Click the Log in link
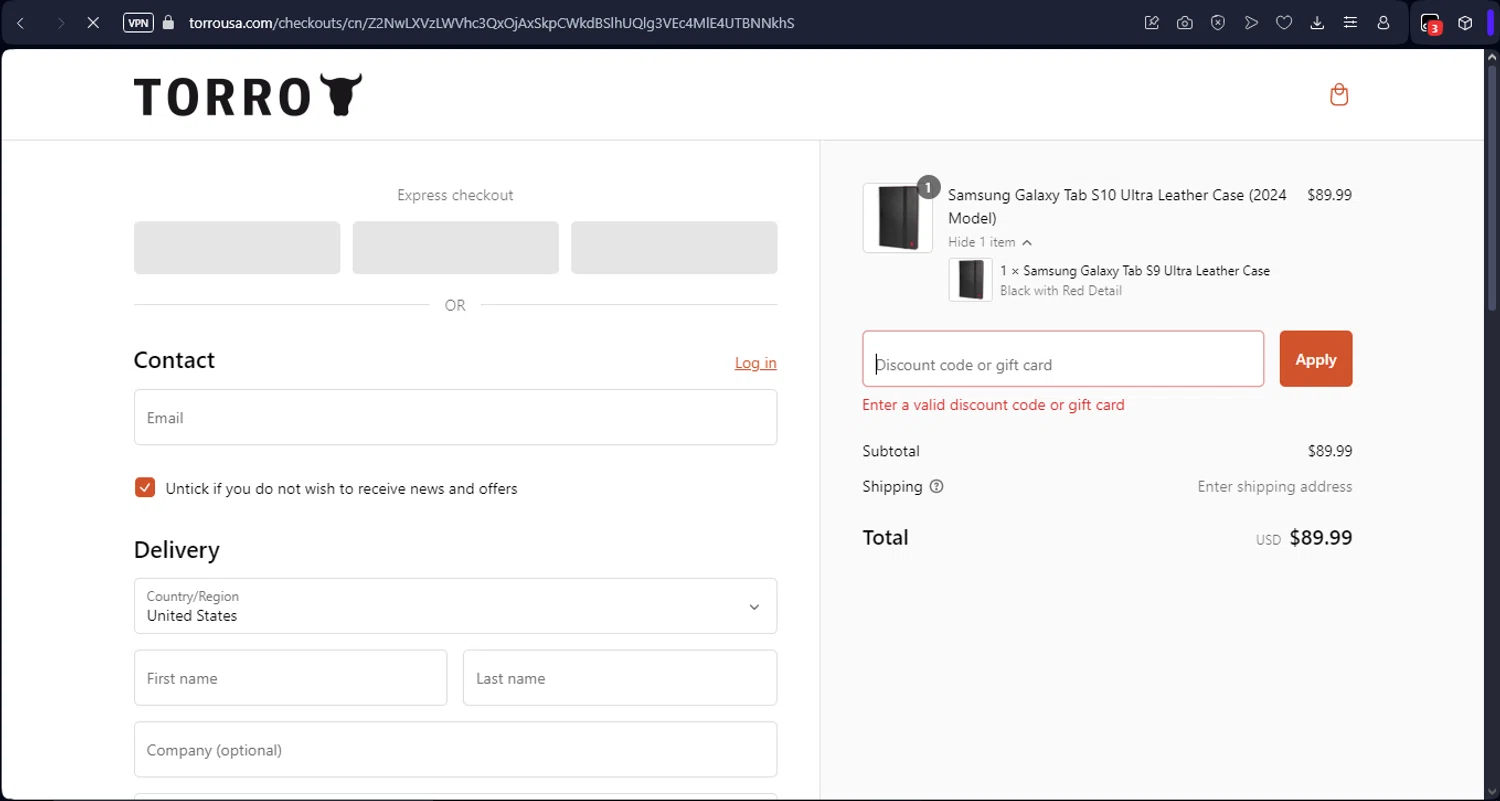1500x801 pixels. 756,363
